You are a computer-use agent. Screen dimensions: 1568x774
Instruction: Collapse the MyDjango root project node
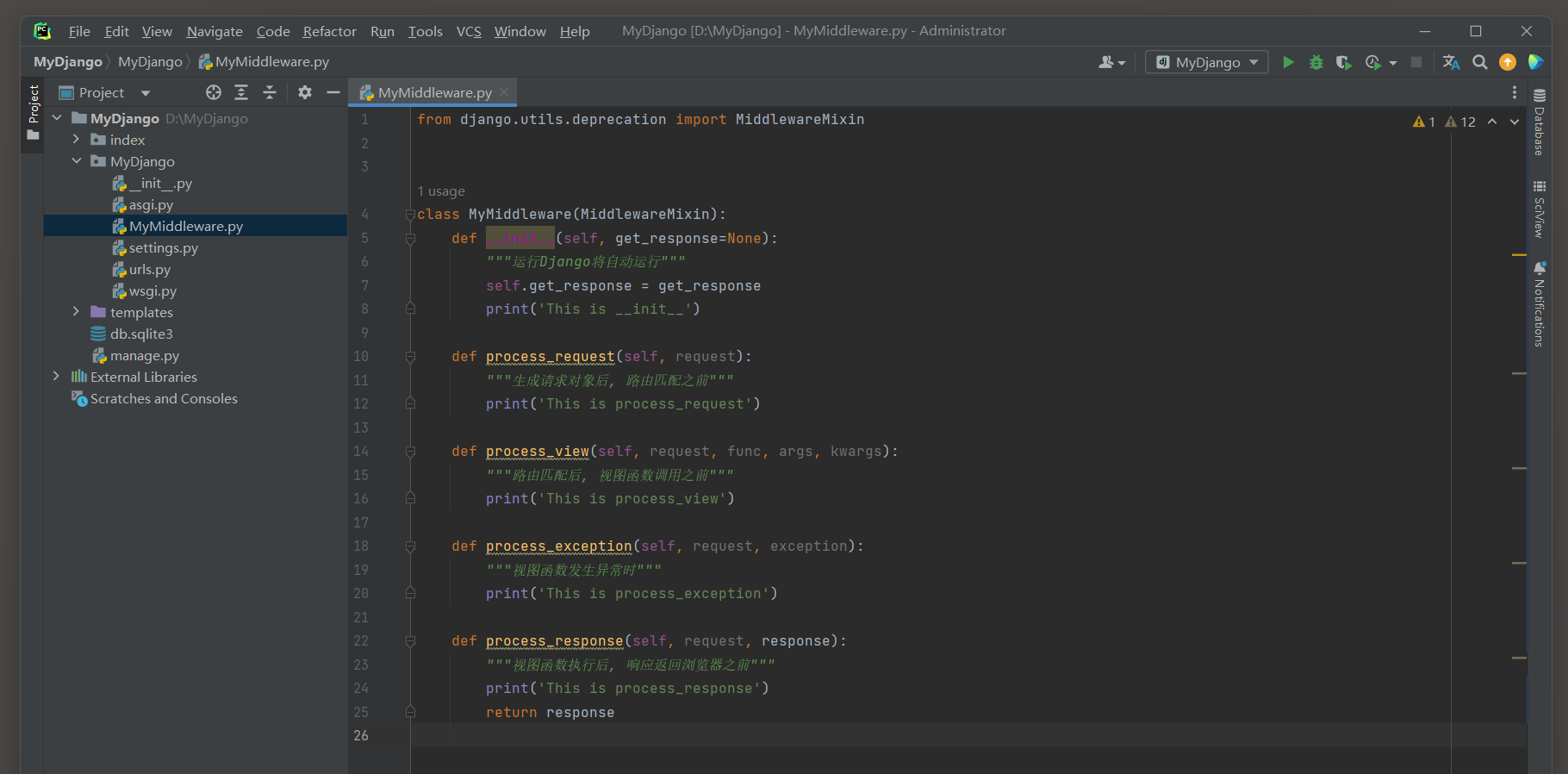[x=57, y=118]
